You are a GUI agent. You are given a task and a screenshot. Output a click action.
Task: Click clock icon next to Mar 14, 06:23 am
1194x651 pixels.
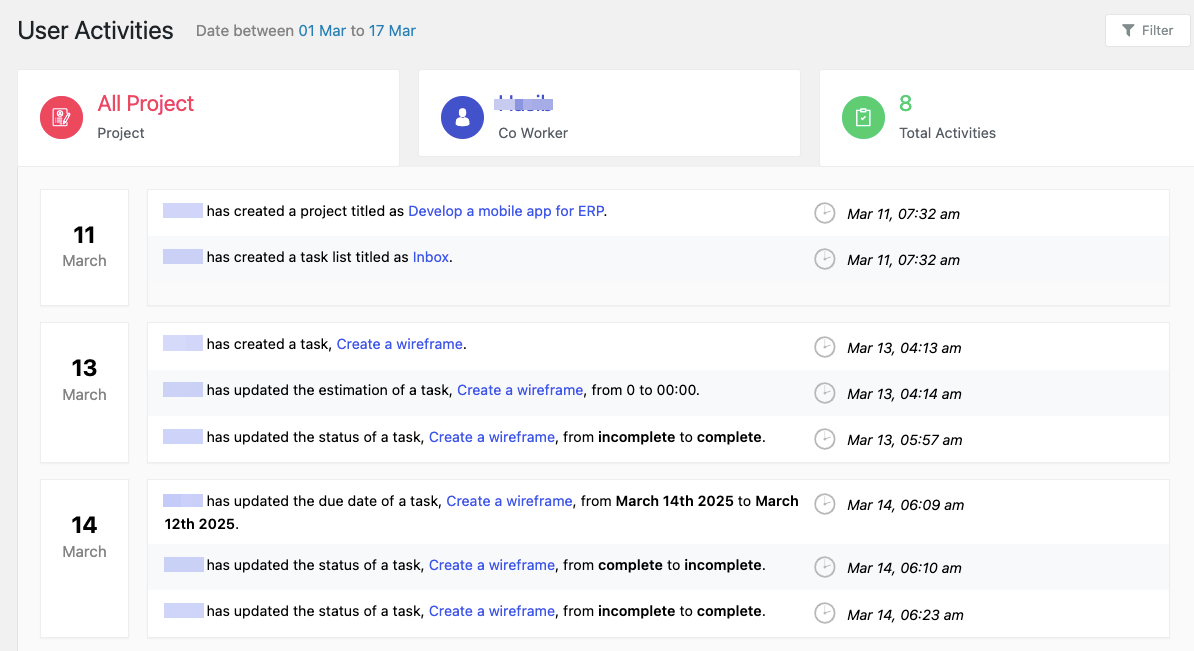824,614
